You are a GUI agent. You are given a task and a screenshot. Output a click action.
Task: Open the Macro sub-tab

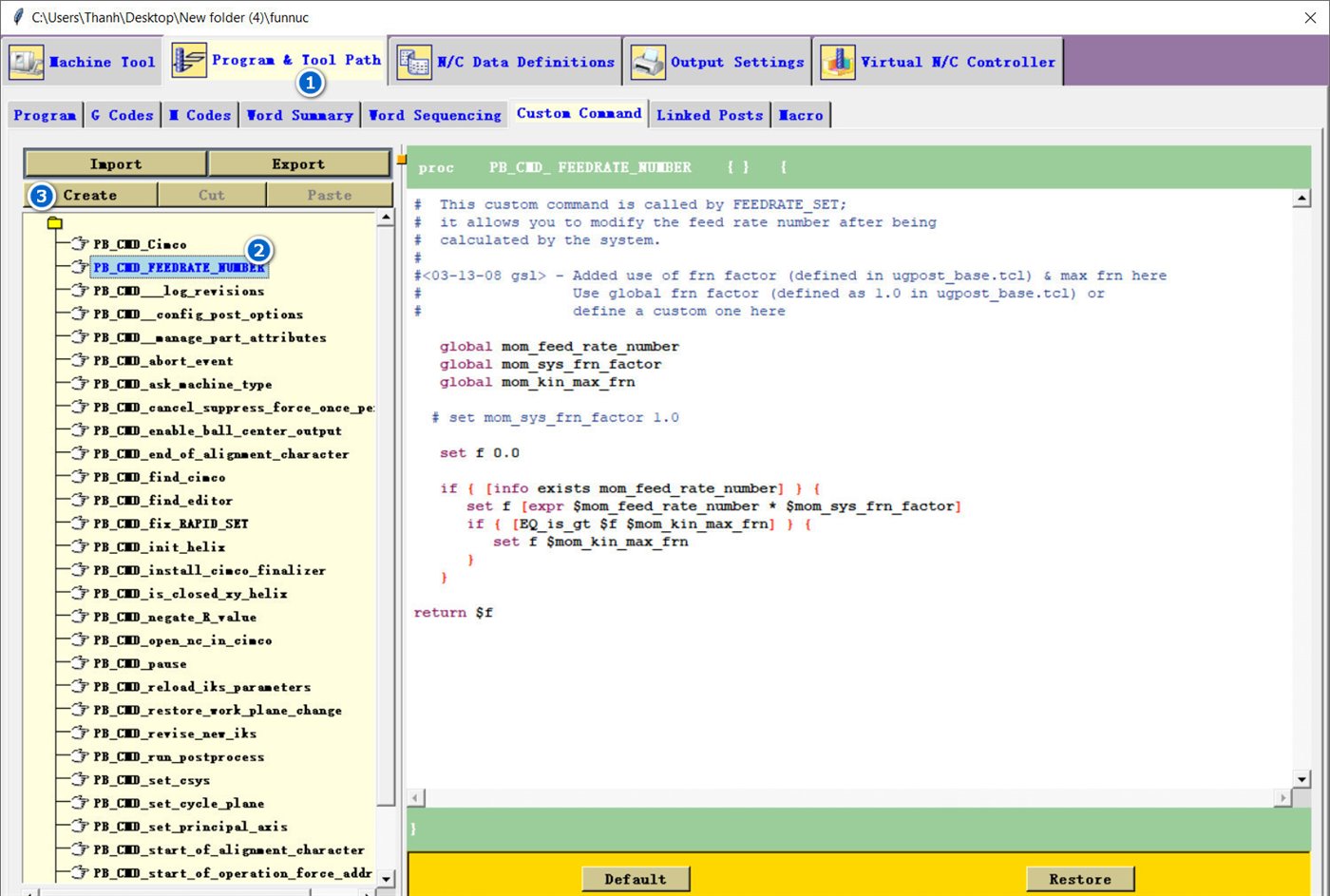point(801,115)
